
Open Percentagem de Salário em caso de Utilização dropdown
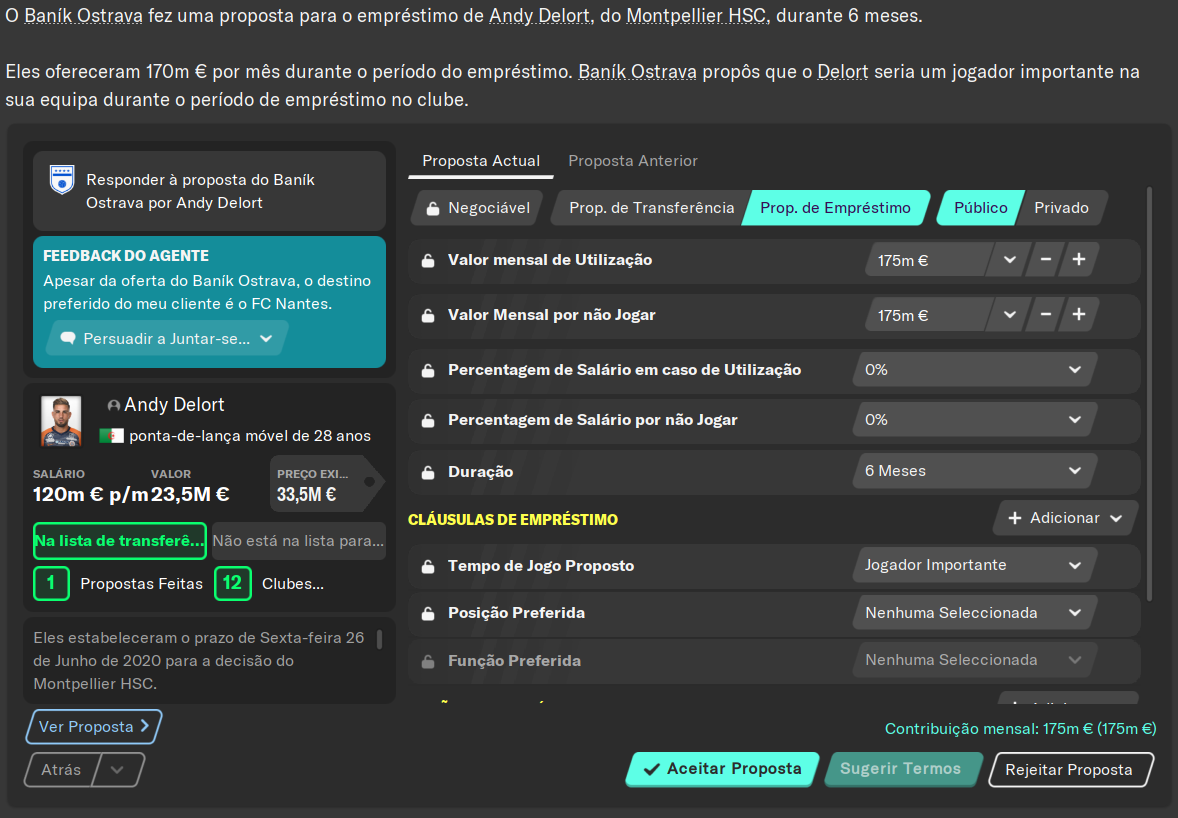tap(974, 370)
